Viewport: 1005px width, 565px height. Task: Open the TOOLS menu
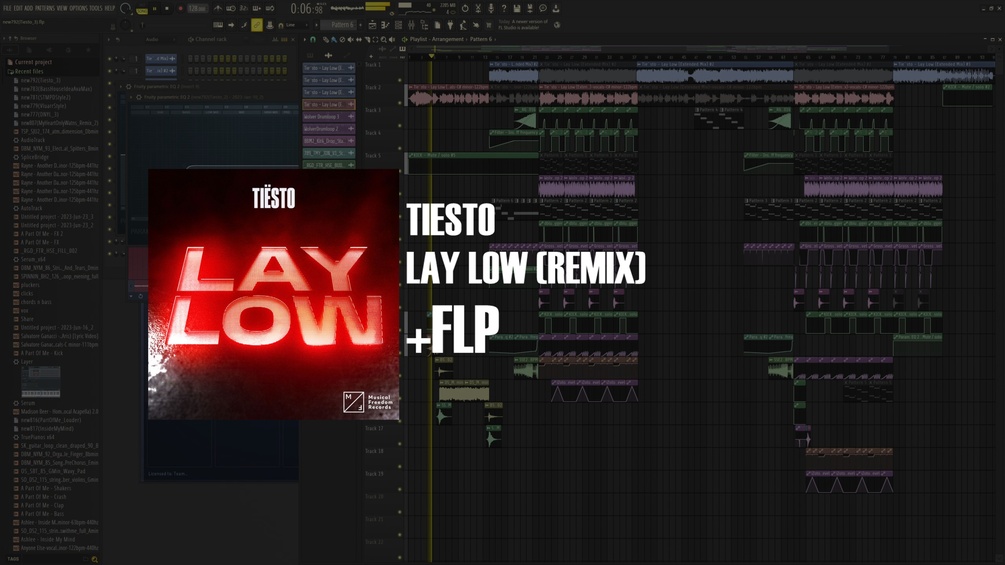pyautogui.click(x=96, y=8)
